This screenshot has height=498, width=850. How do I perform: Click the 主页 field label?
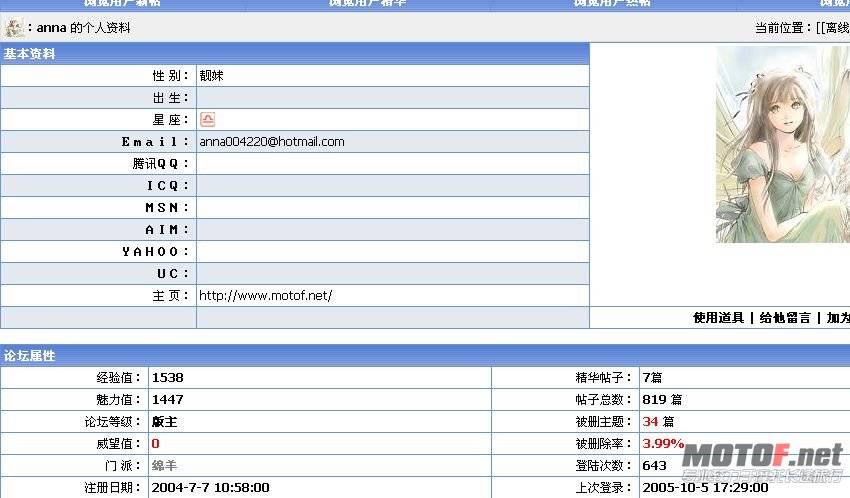(171, 295)
